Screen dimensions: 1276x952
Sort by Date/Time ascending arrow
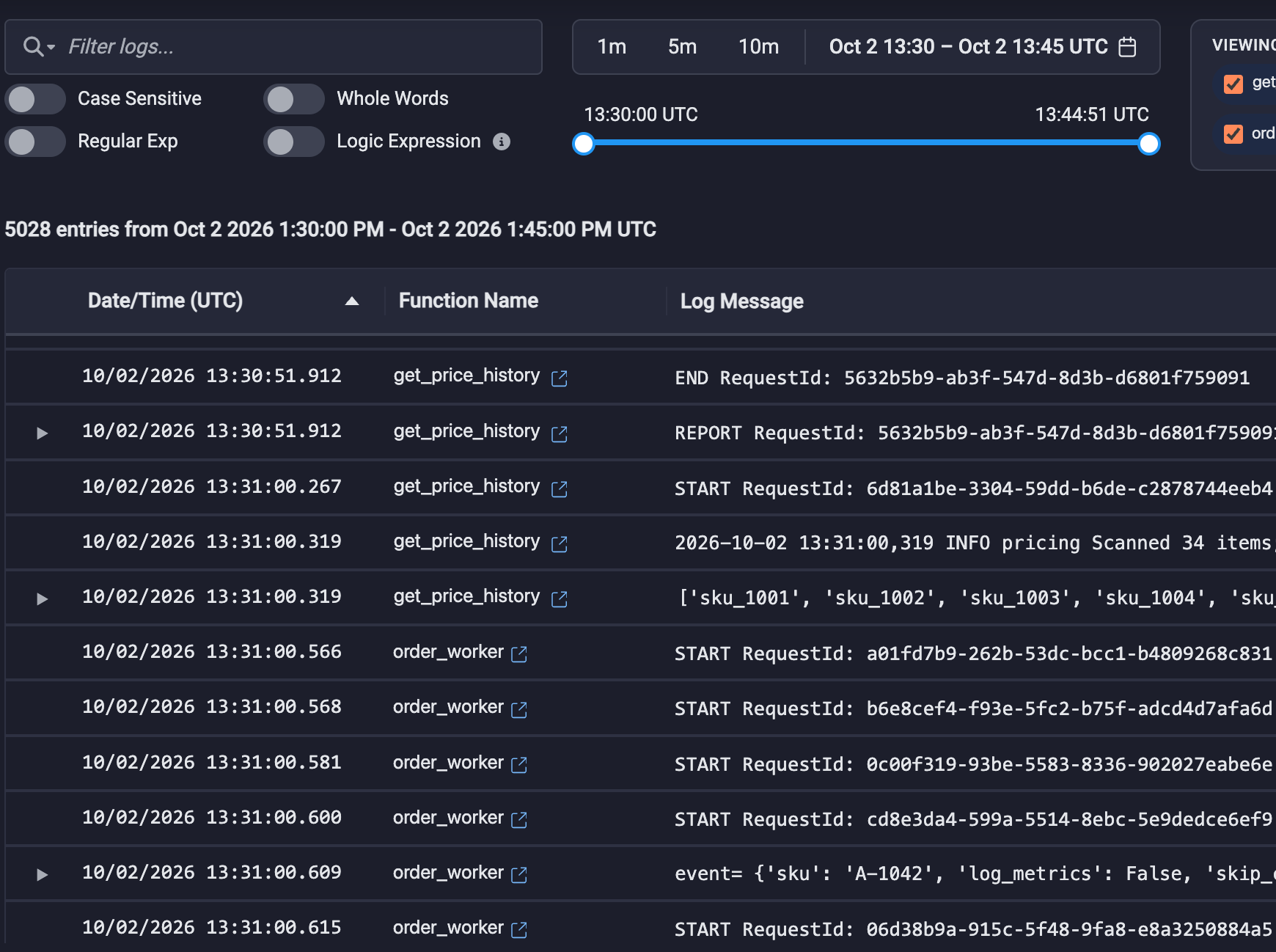pyautogui.click(x=352, y=301)
